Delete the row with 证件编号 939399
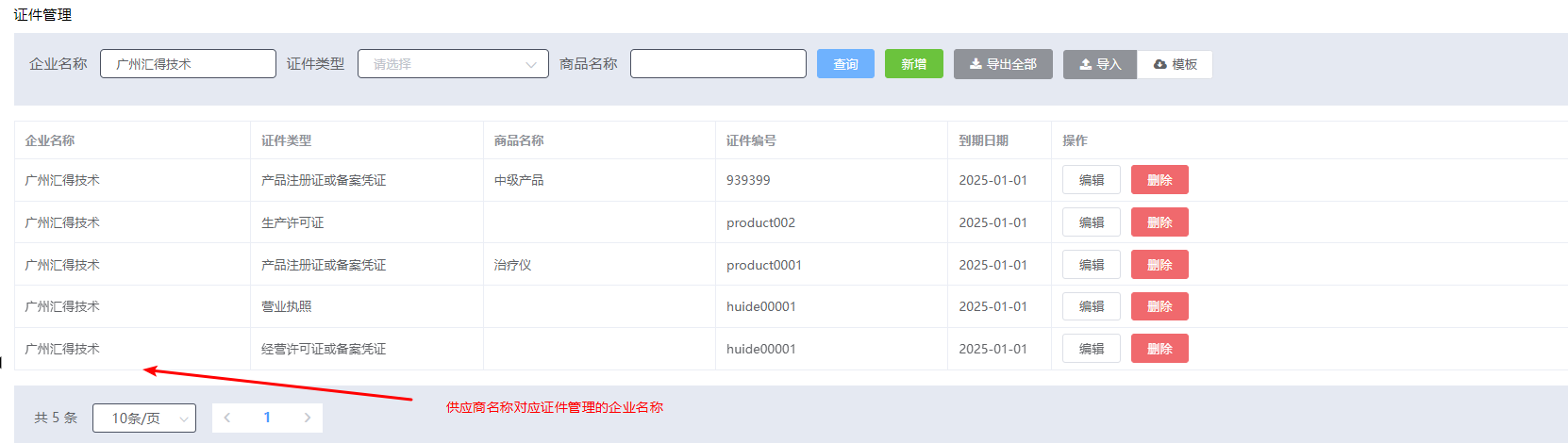The height and width of the screenshot is (443, 1568). (1159, 180)
